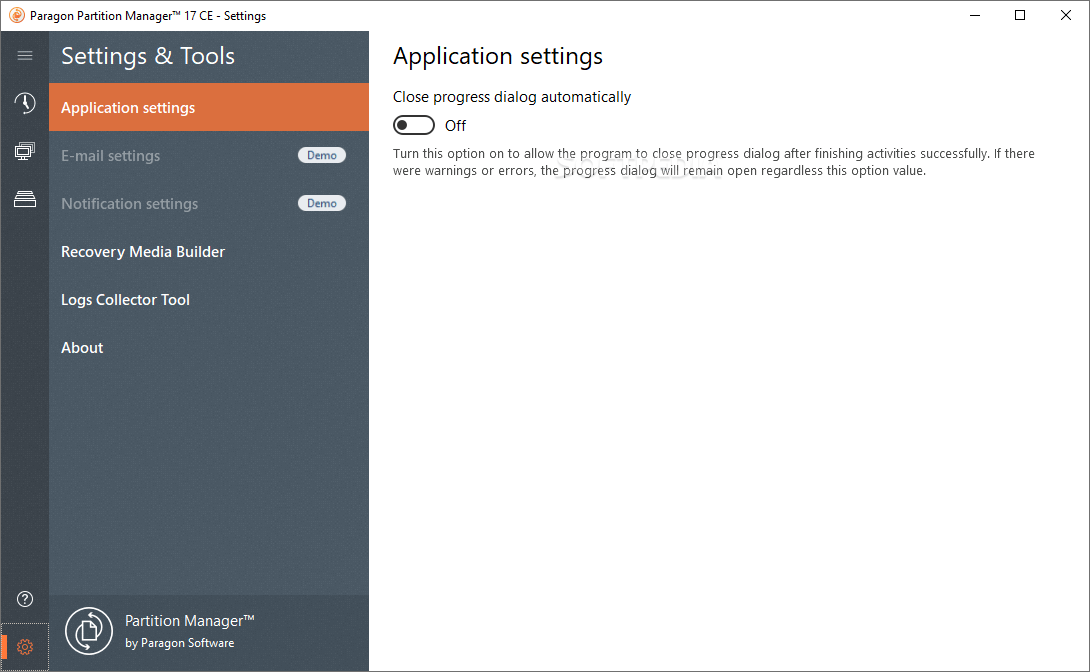Open disk list via drives icon

point(24,199)
